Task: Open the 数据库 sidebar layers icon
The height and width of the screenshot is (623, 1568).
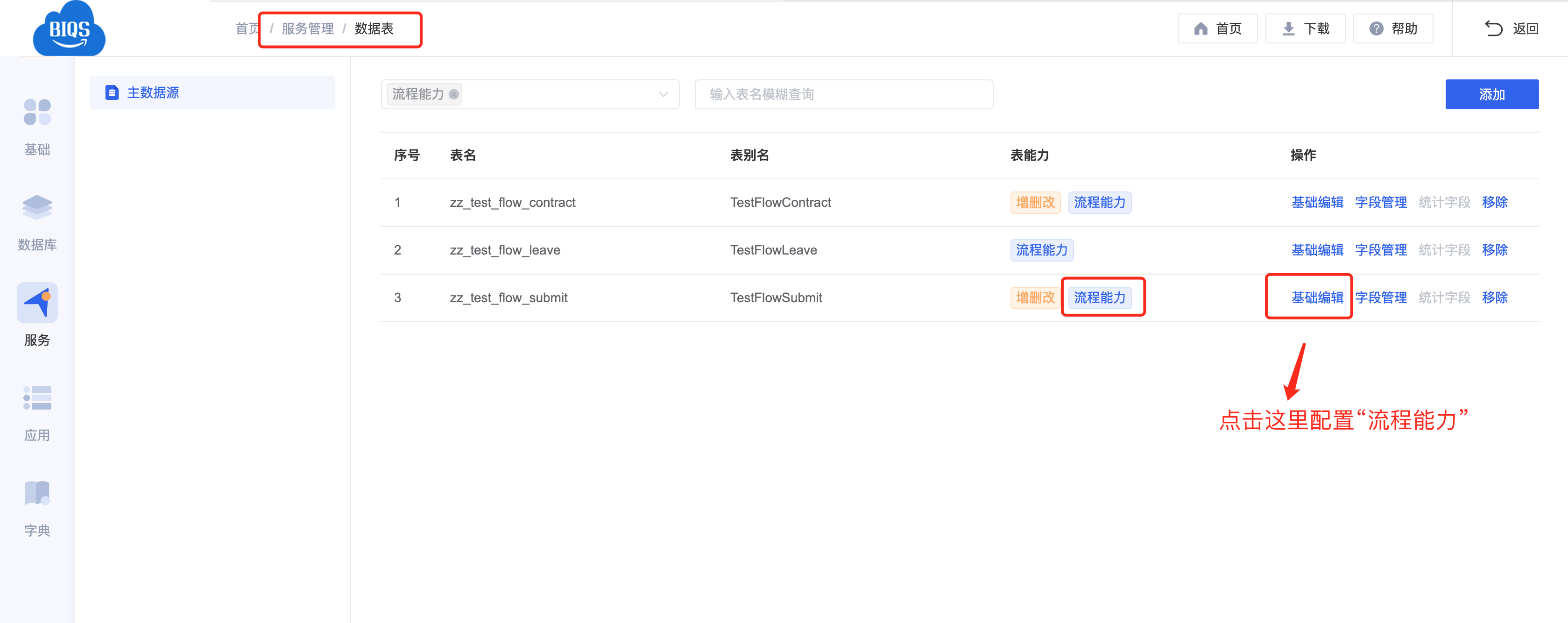Action: (x=37, y=207)
